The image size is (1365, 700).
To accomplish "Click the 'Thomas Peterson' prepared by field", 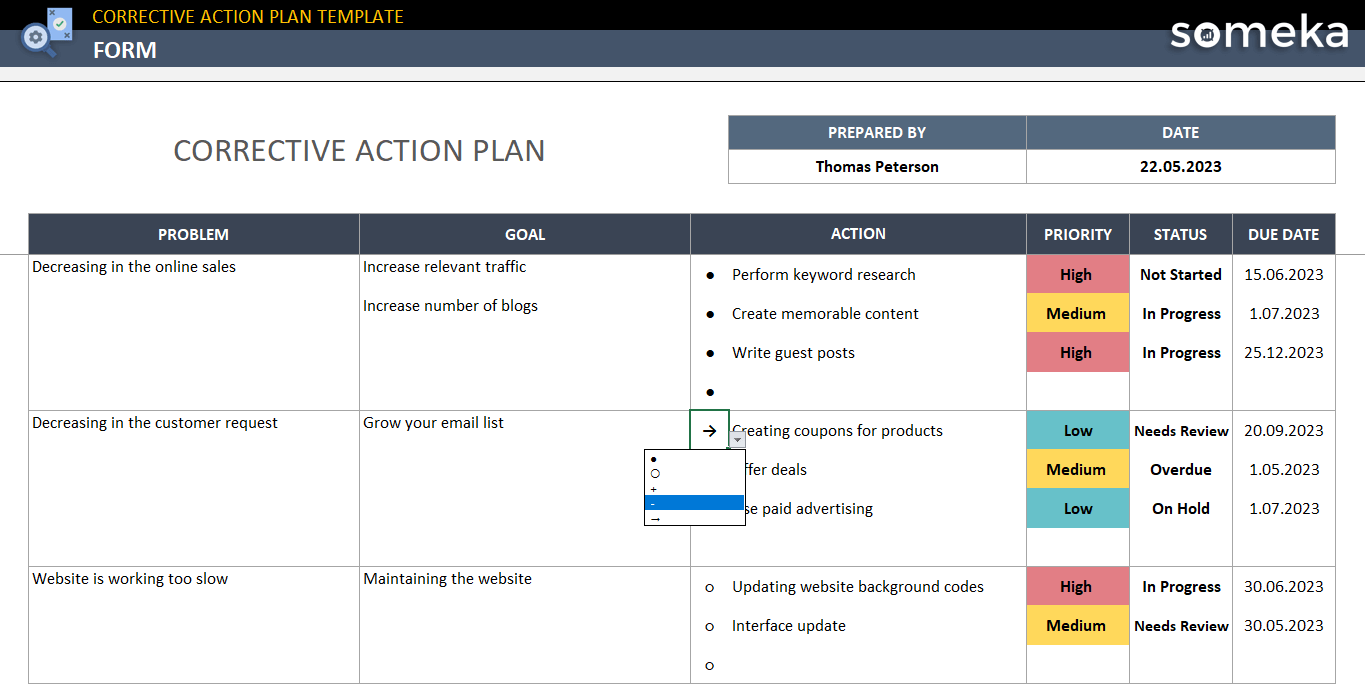I will 877,167.
